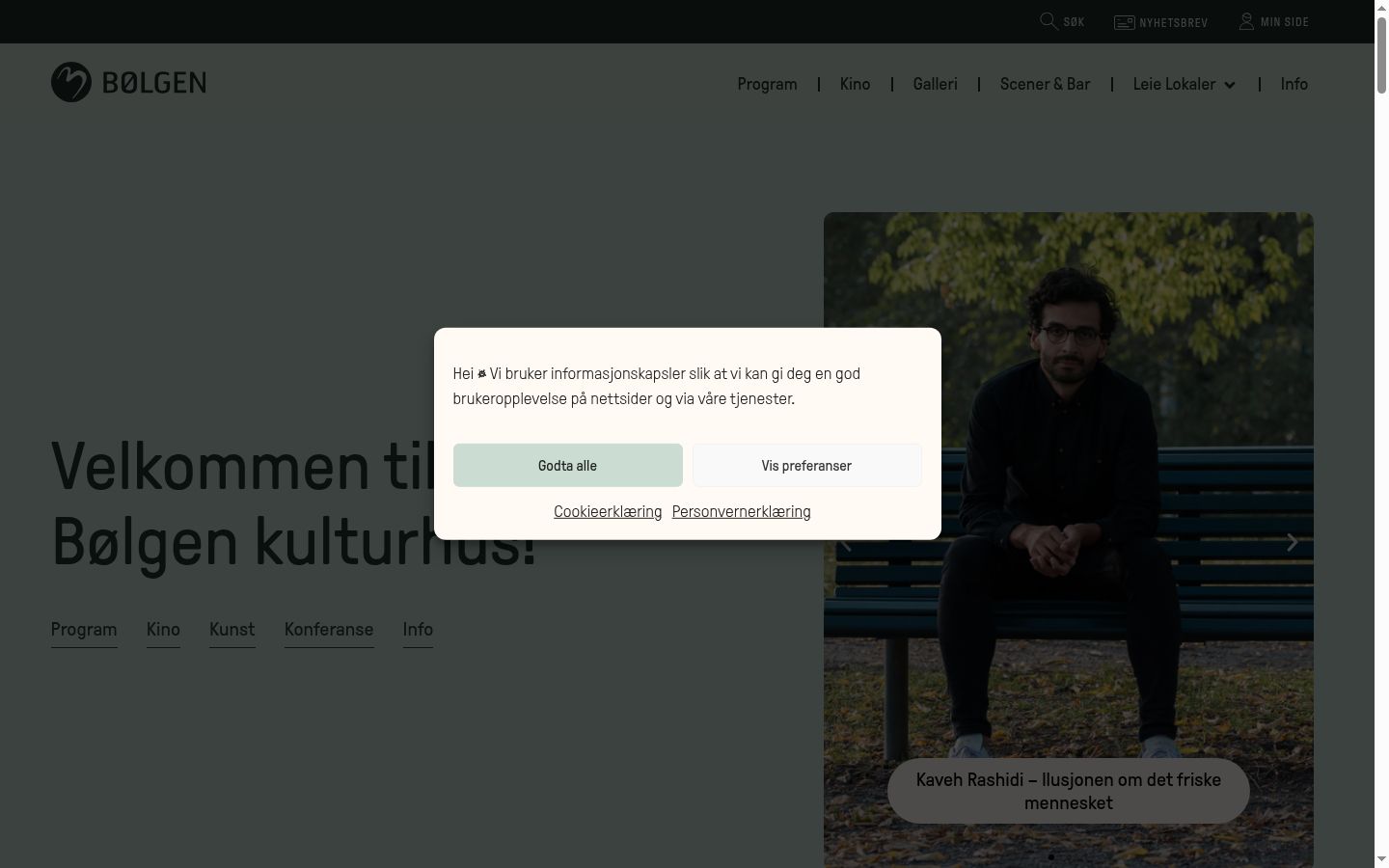The image size is (1389, 868).
Task: Click the Velkommen til Bølgen kulturhus heading
Action: [293, 503]
